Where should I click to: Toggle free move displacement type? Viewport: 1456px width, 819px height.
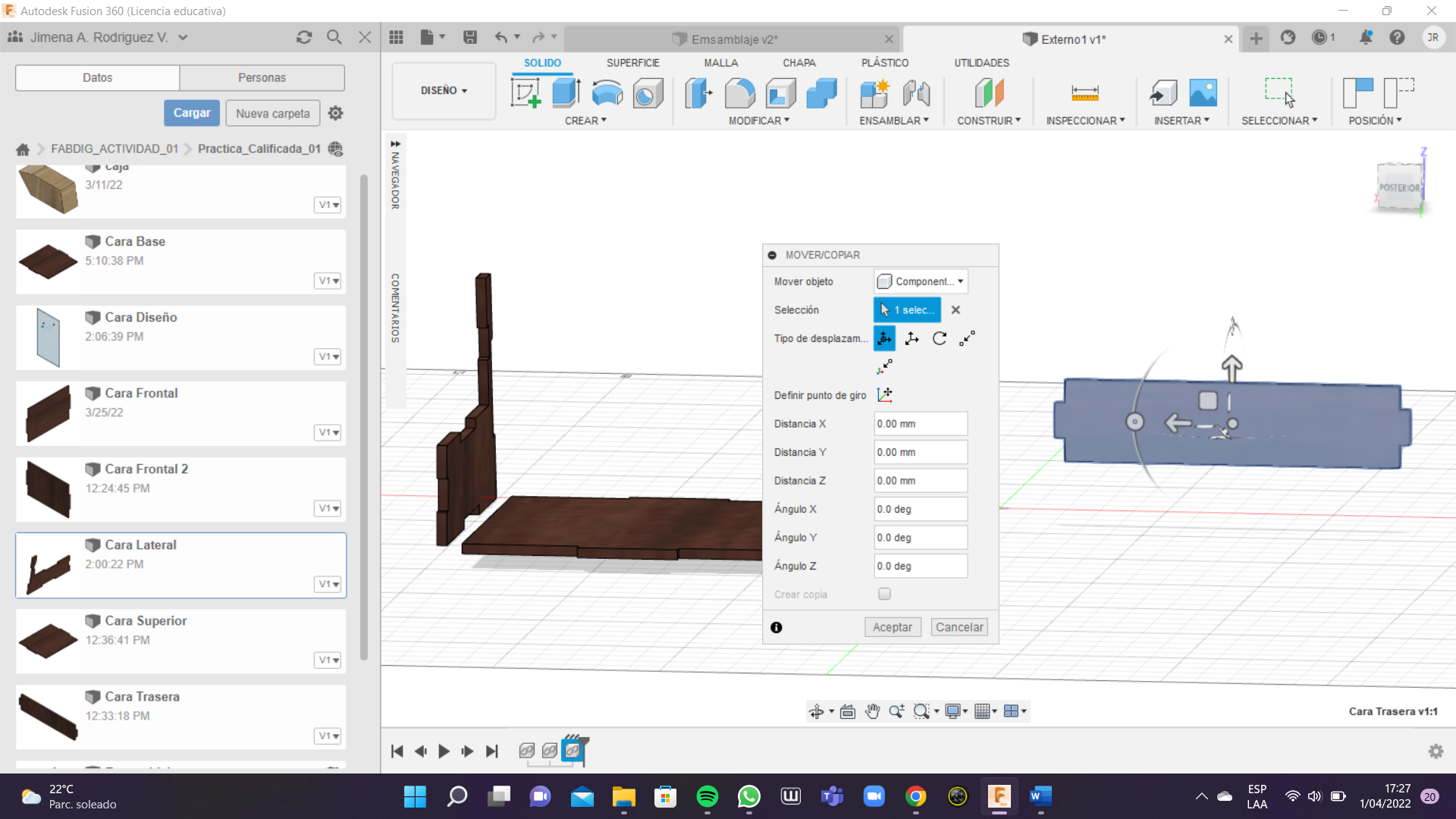(x=884, y=339)
